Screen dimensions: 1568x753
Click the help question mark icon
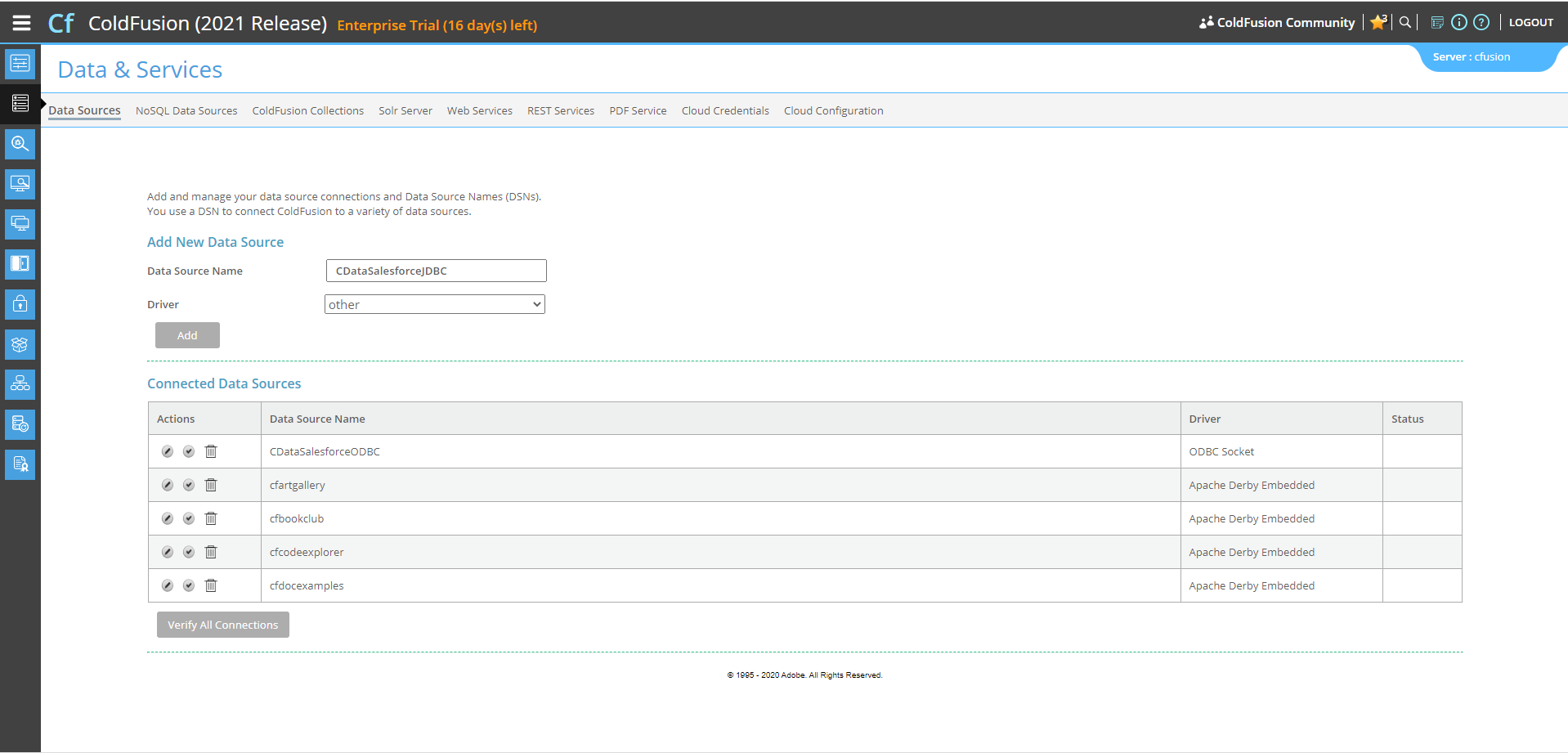(x=1481, y=23)
